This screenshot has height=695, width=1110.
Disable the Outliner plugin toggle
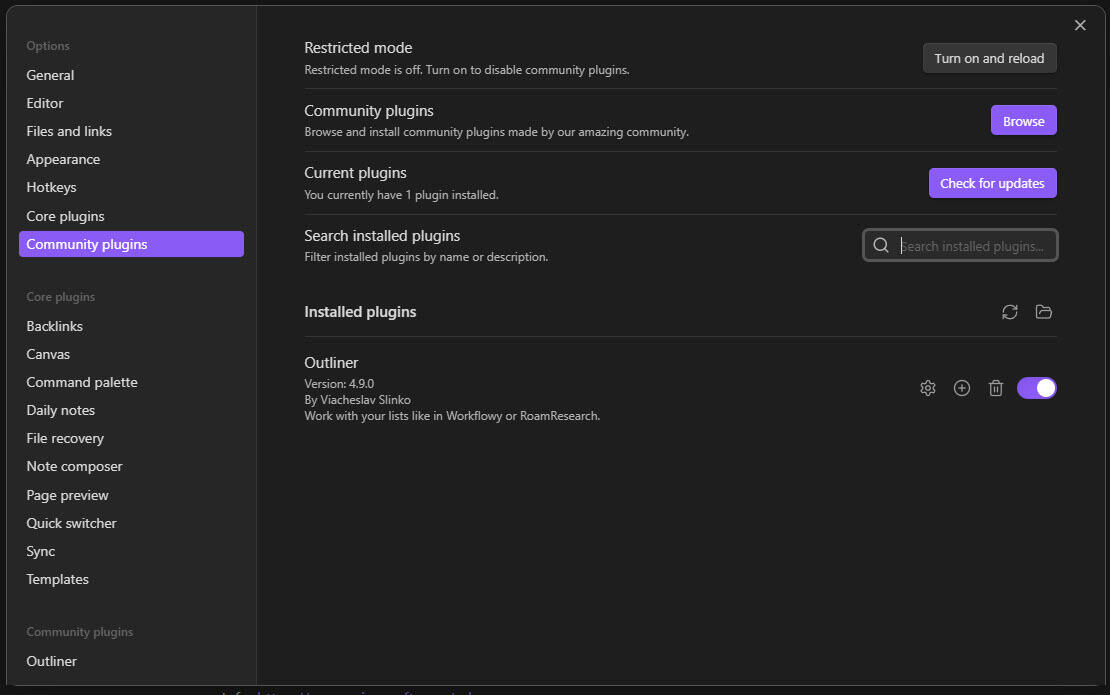click(x=1036, y=388)
